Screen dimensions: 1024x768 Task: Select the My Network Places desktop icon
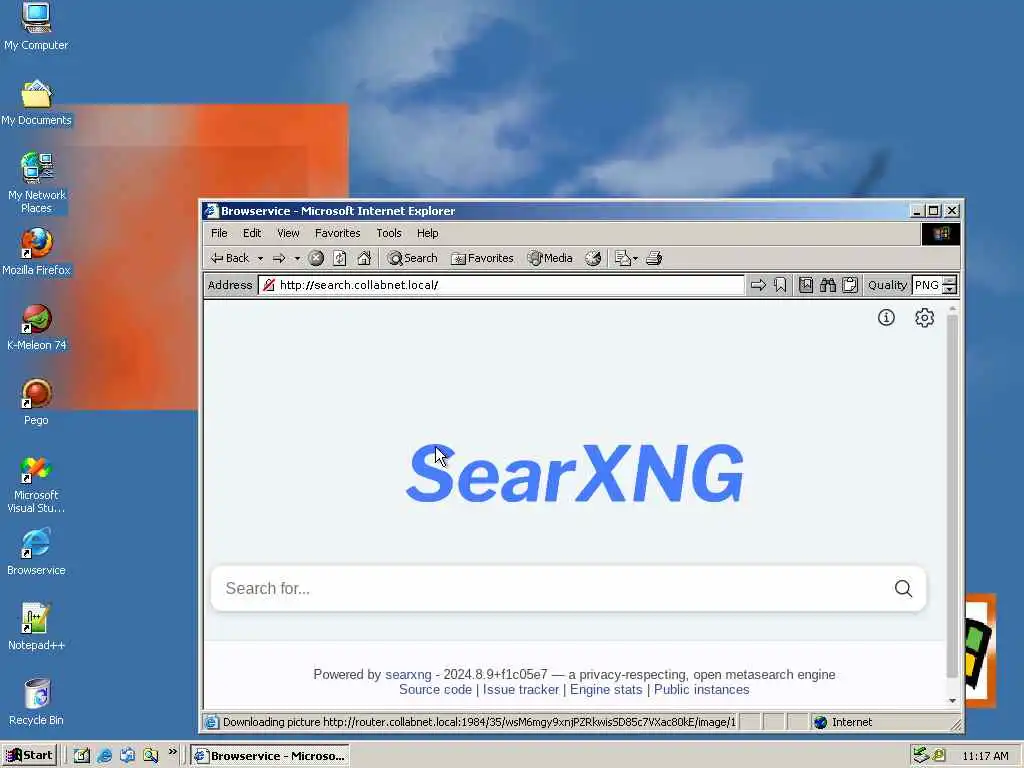tap(37, 183)
